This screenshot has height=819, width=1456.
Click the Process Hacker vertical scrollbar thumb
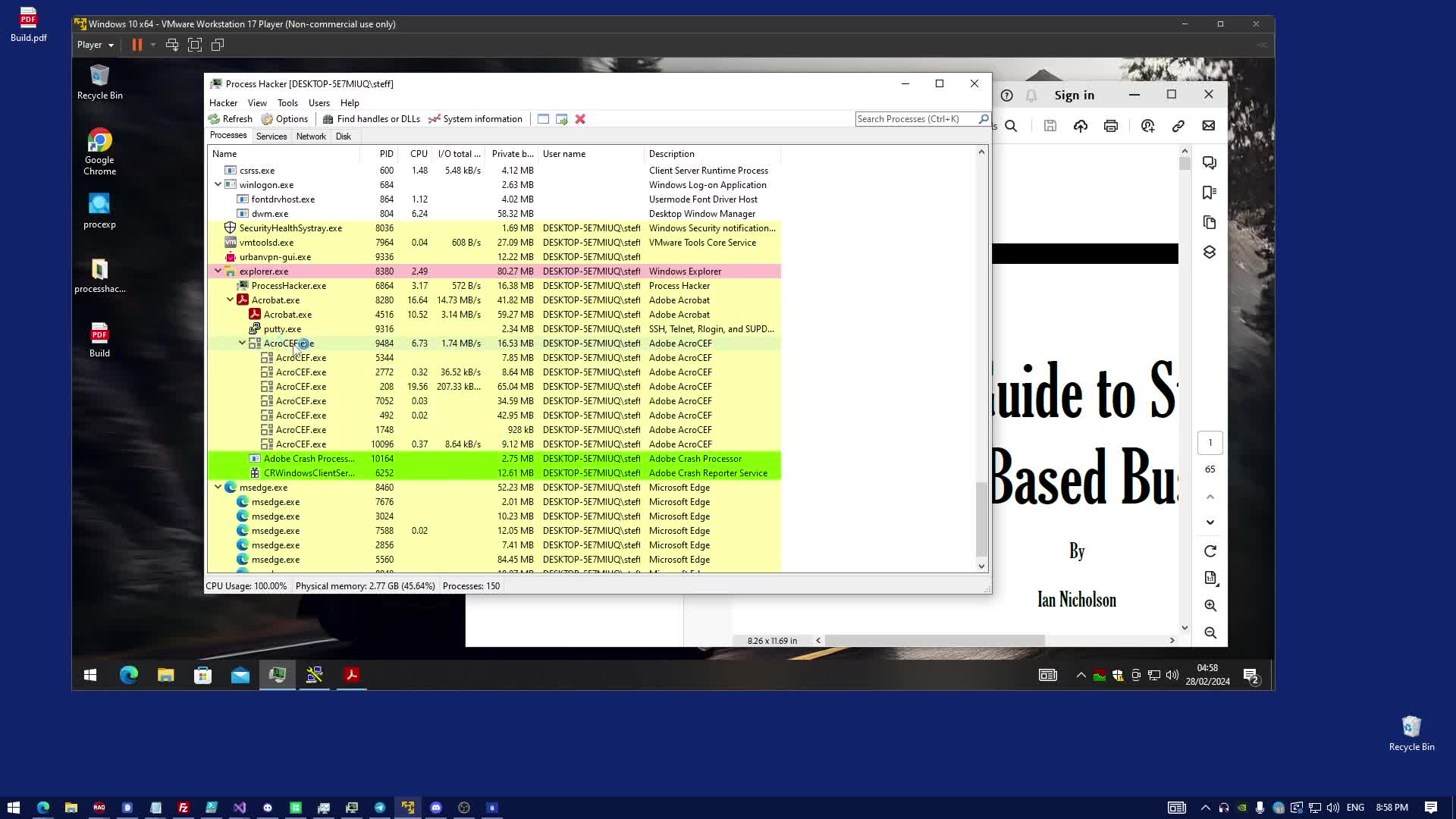[x=981, y=519]
